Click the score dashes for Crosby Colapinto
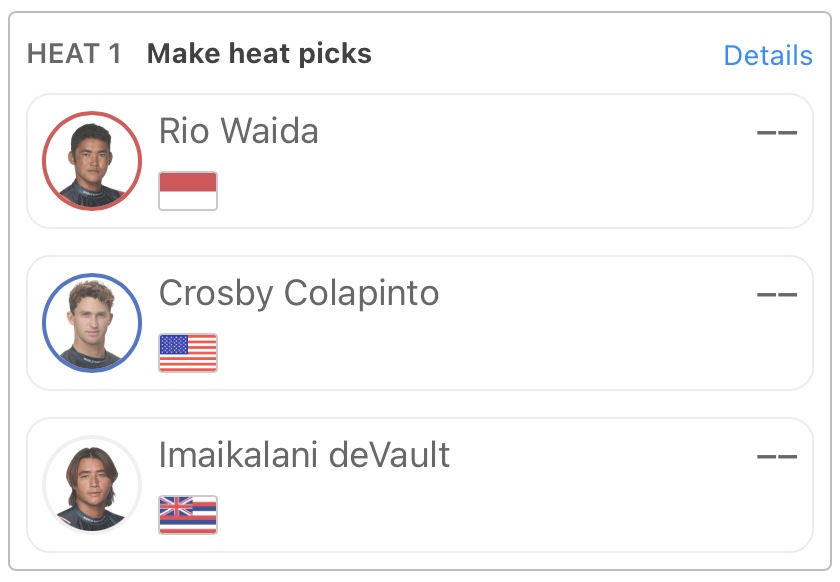Viewport: 840px width, 582px height. tap(777, 295)
